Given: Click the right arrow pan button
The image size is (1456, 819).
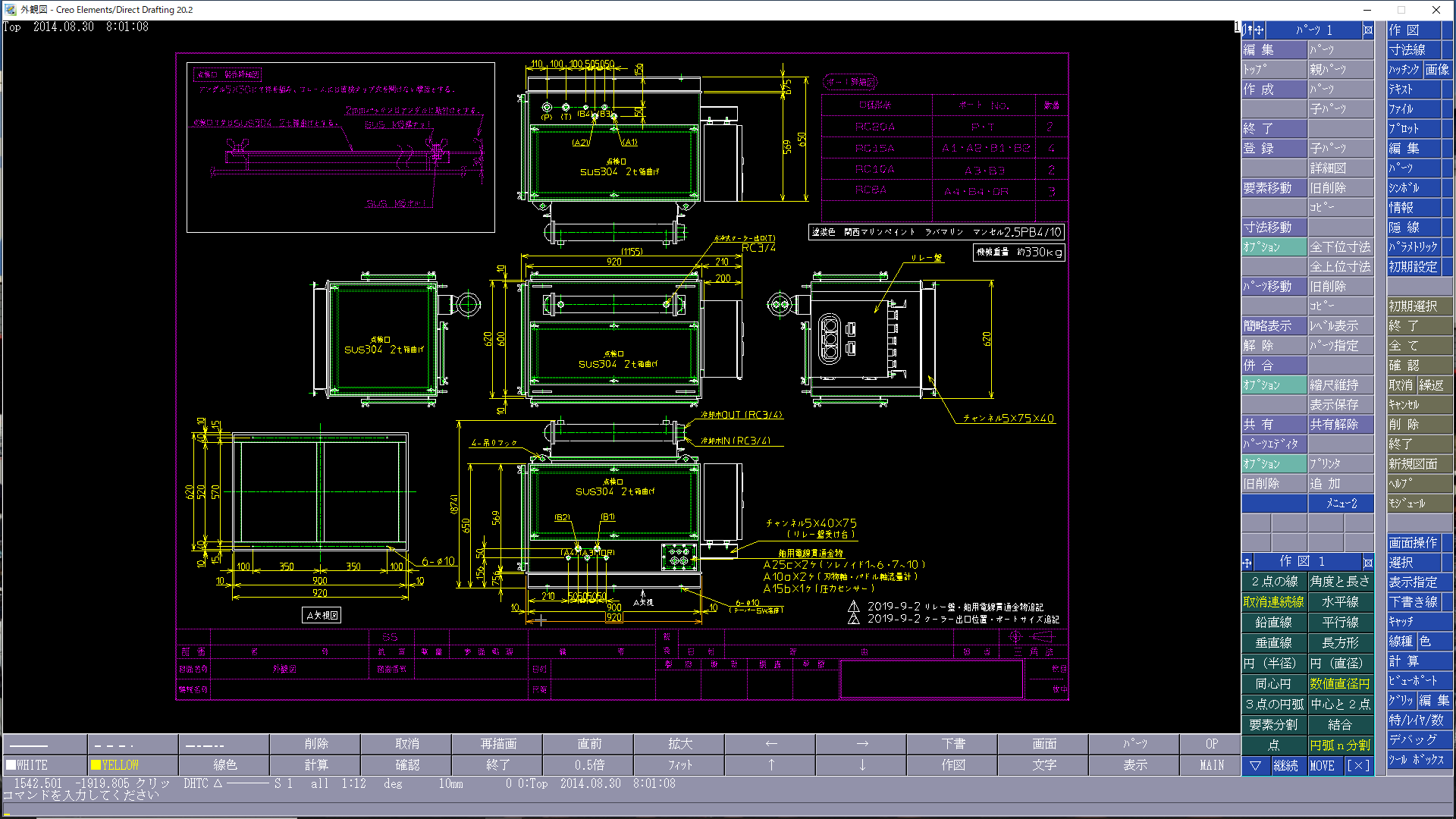Looking at the screenshot, I should (x=862, y=744).
